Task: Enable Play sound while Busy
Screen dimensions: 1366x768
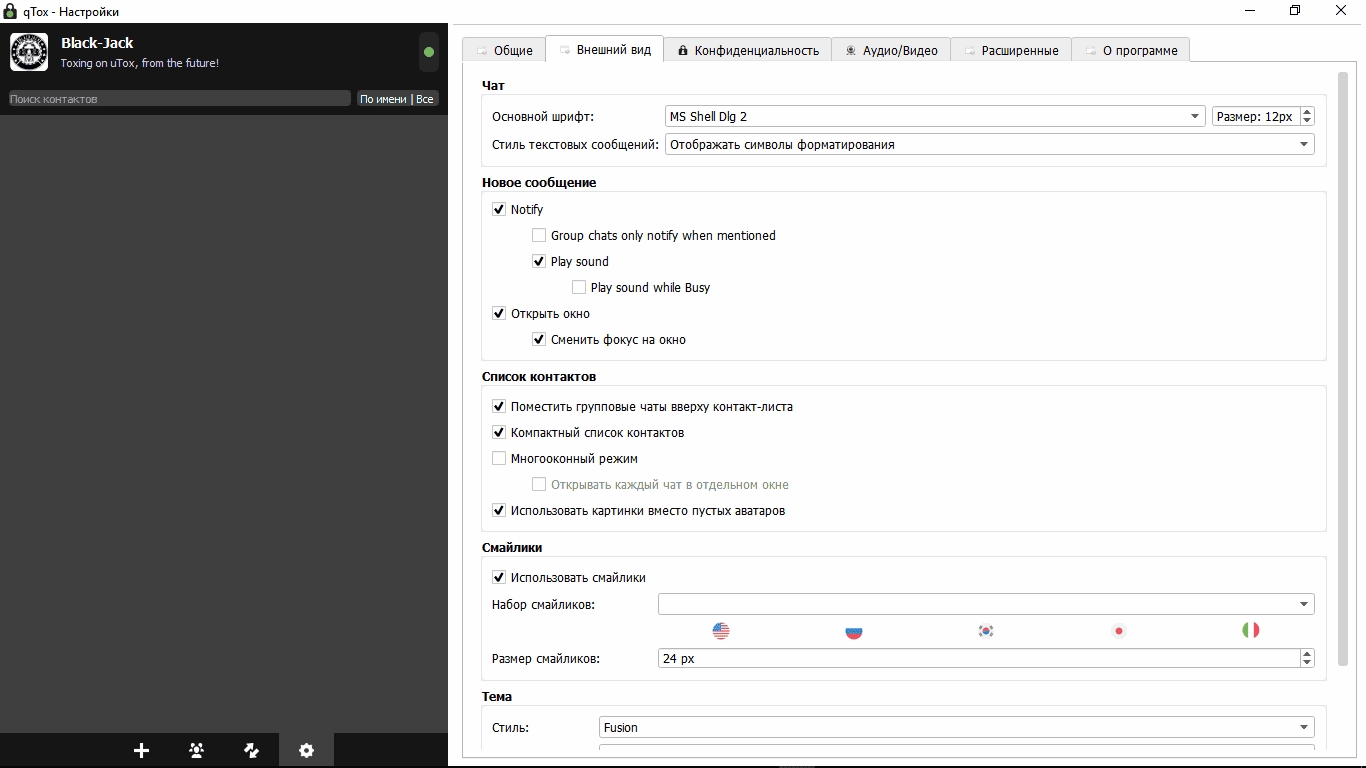Action: (579, 288)
